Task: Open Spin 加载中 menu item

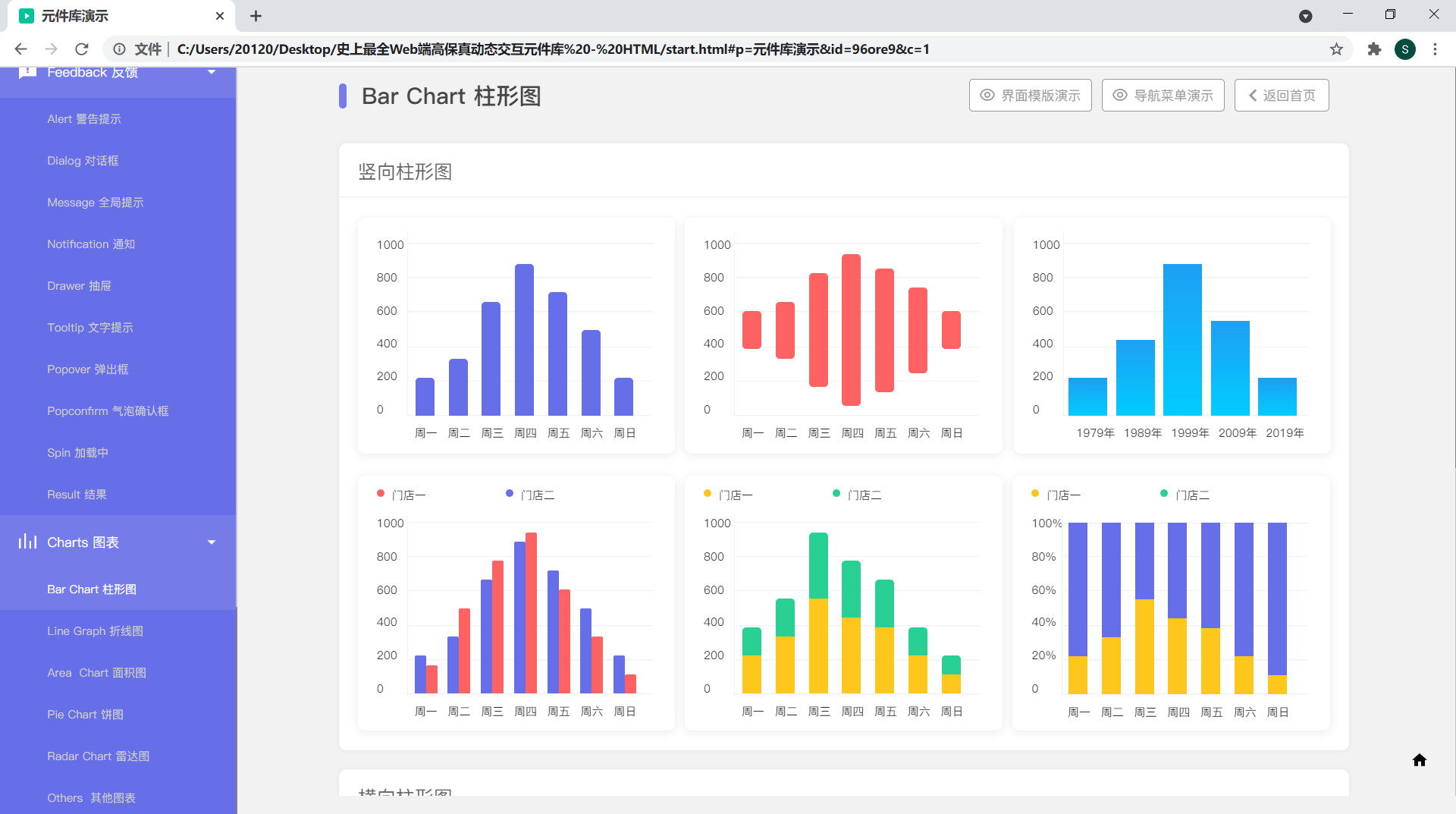Action: tap(77, 453)
